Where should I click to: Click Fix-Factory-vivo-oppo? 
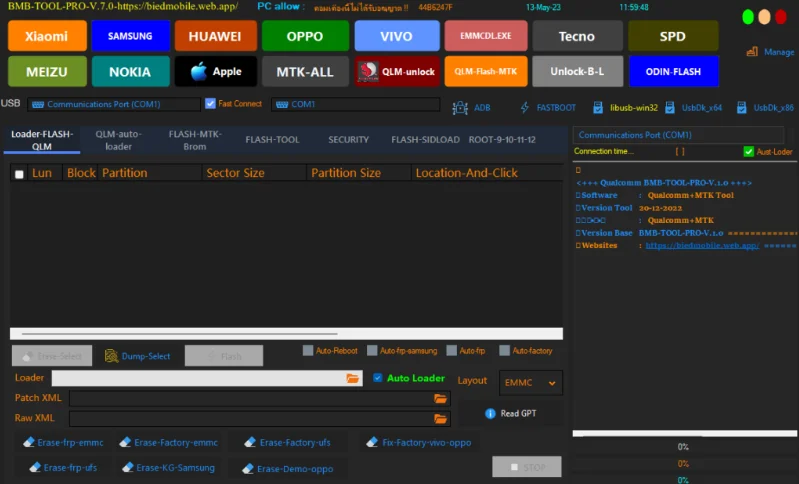(x=419, y=442)
